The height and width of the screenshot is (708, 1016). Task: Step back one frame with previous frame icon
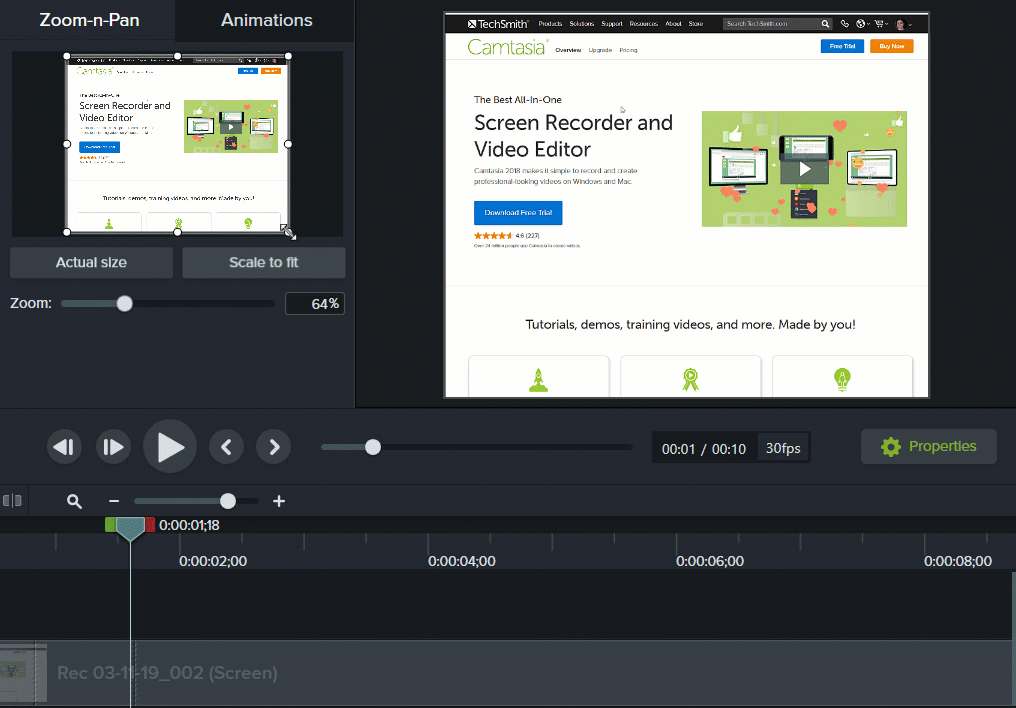point(64,447)
